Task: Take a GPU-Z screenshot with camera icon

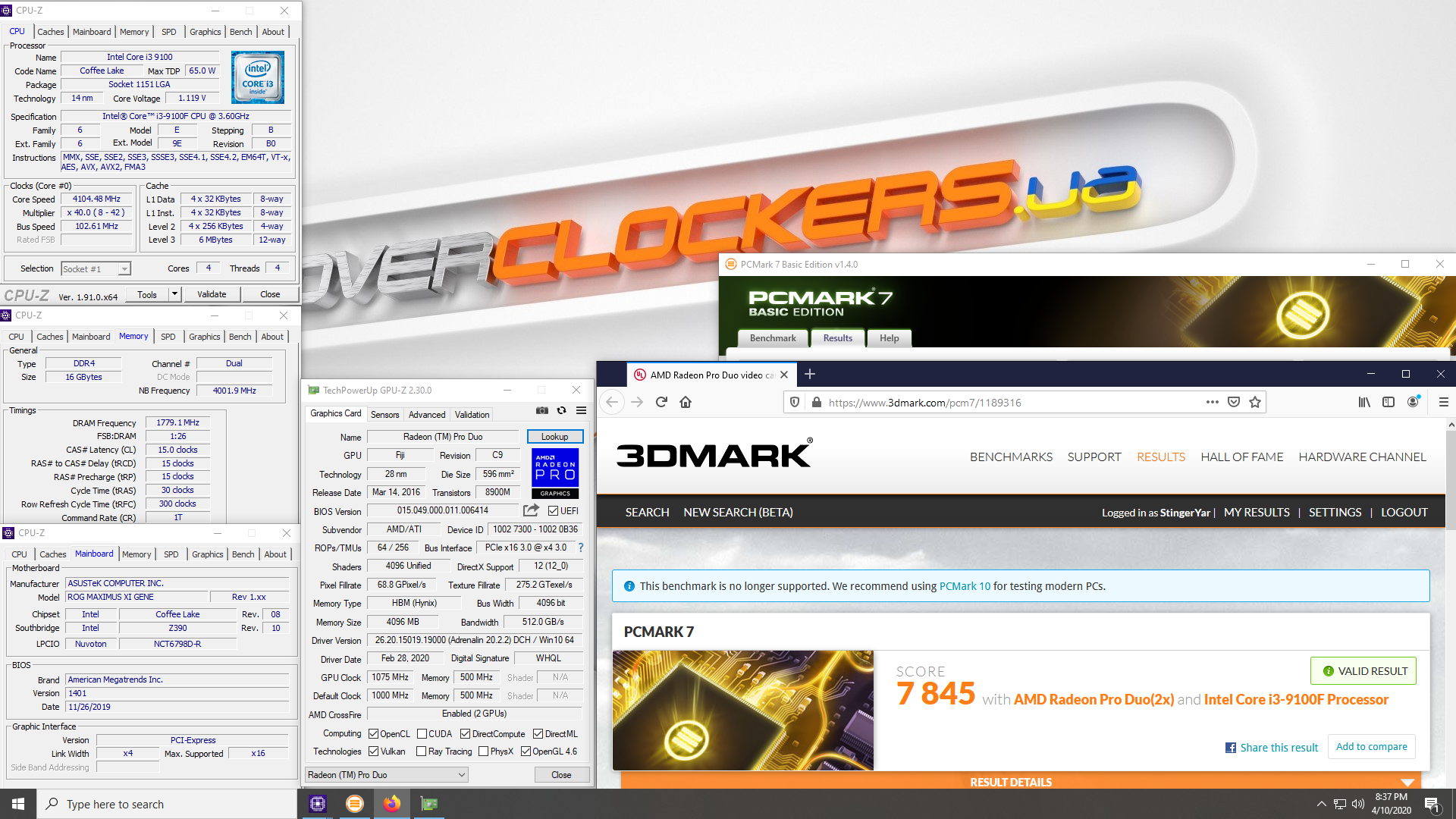Action: 542,410
